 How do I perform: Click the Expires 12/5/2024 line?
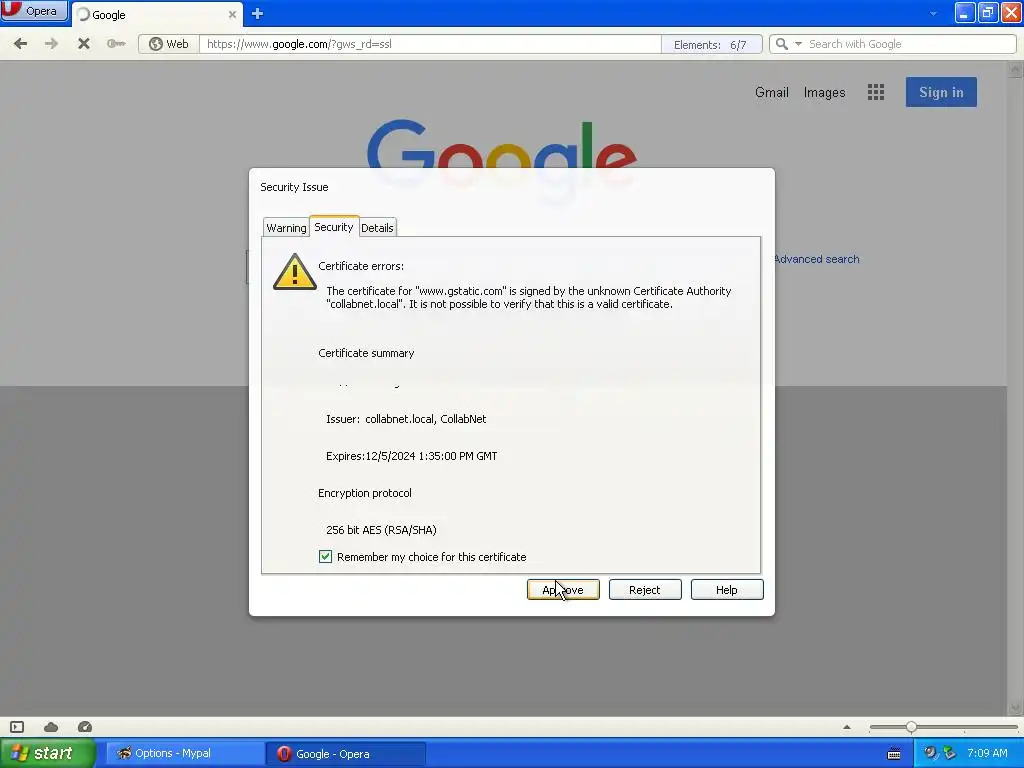[411, 456]
